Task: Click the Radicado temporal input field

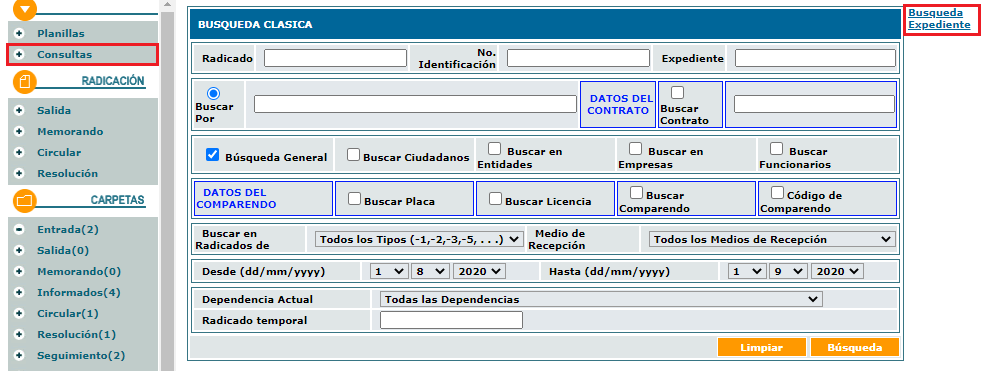Action: click(451, 320)
